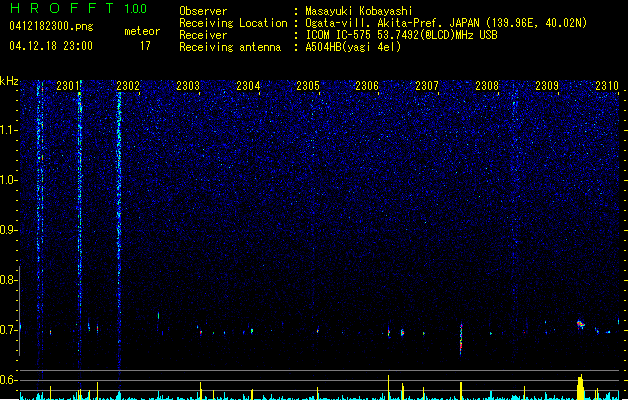The width and height of the screenshot is (629, 400).
Task: Click the 2302 time marker
Action: point(128,86)
